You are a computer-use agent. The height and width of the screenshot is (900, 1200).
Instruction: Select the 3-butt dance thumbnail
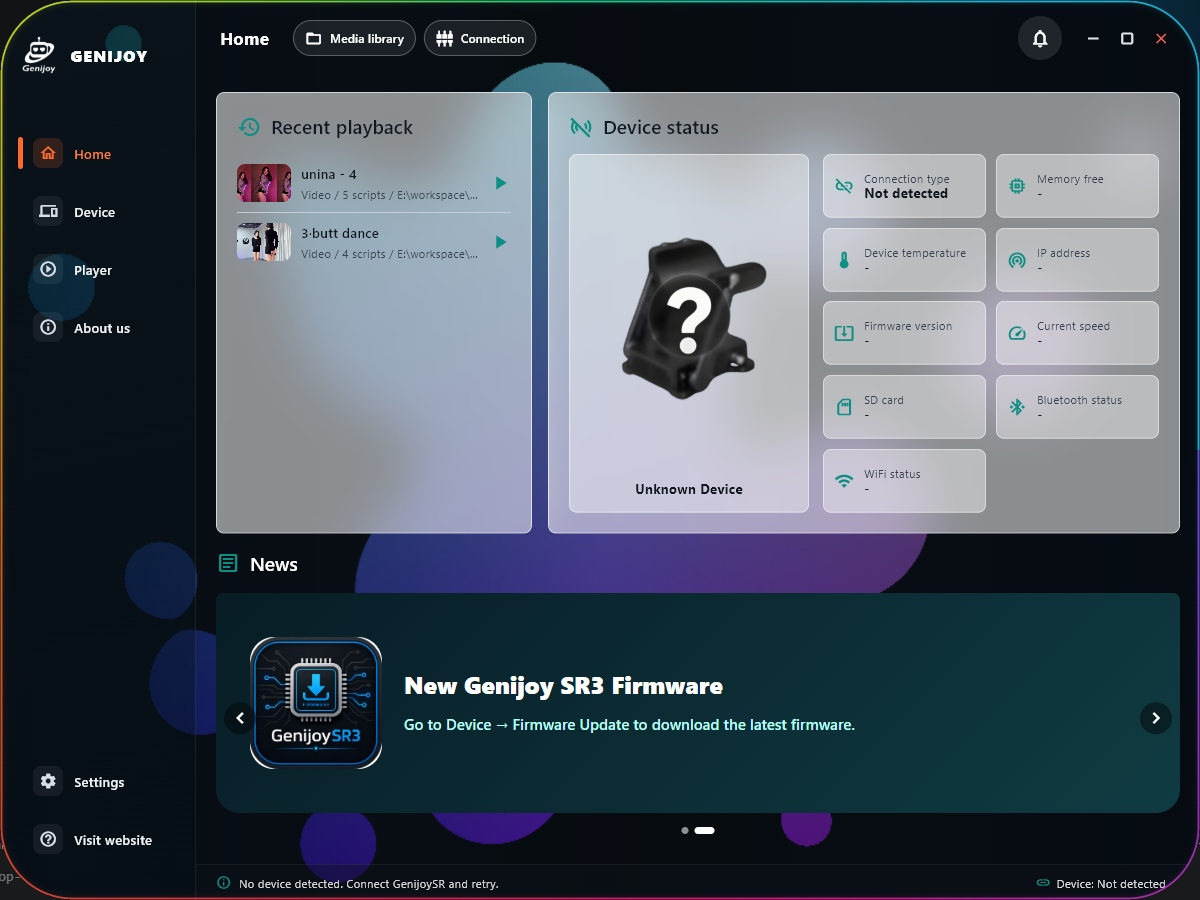point(264,242)
